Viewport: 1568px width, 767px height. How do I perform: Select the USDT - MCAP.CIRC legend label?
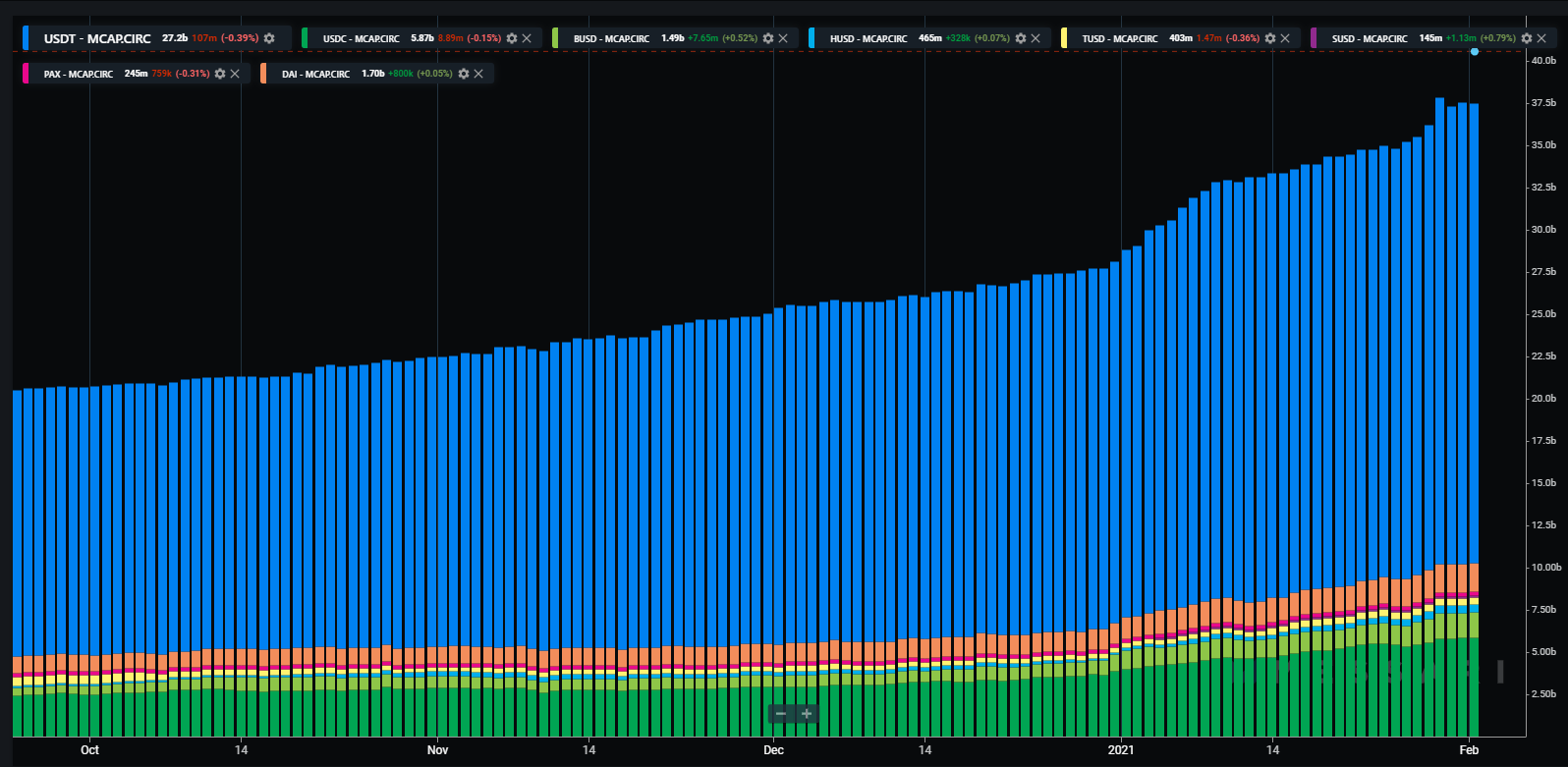click(x=97, y=38)
